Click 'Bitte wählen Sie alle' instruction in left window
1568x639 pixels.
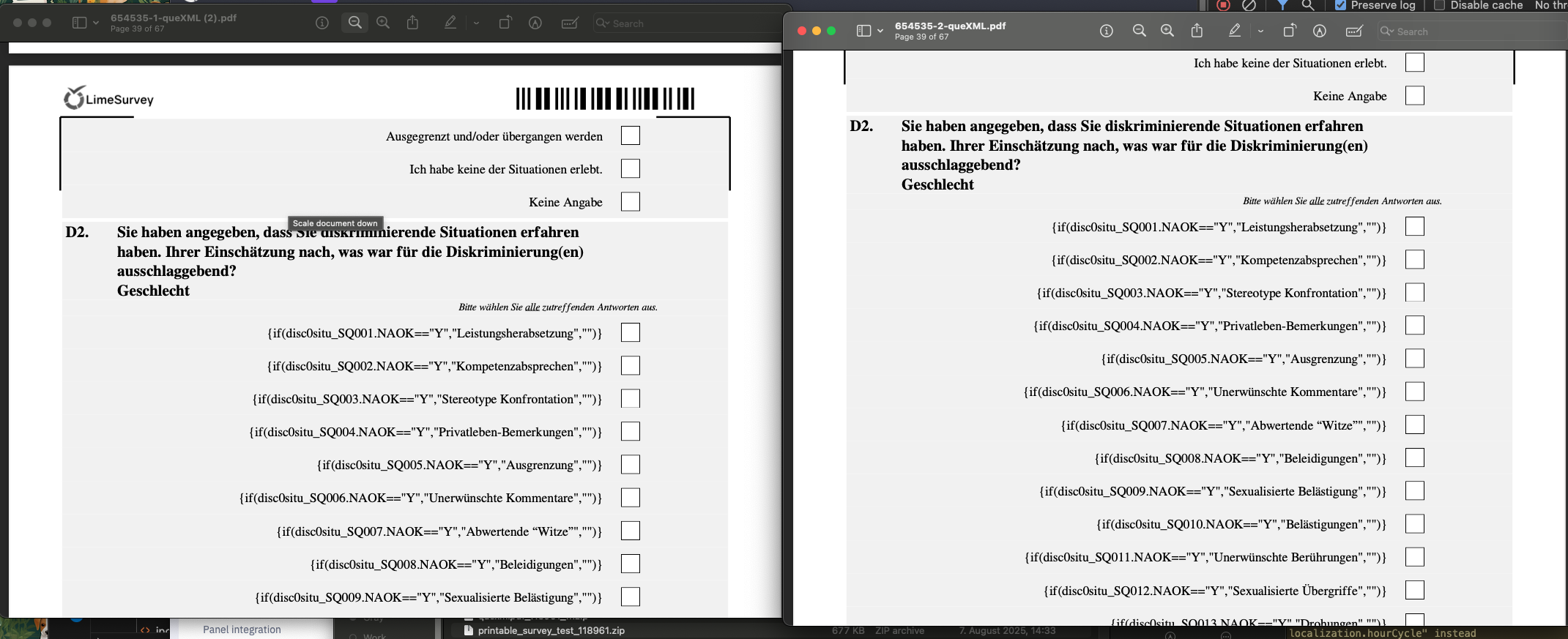pyautogui.click(x=558, y=307)
